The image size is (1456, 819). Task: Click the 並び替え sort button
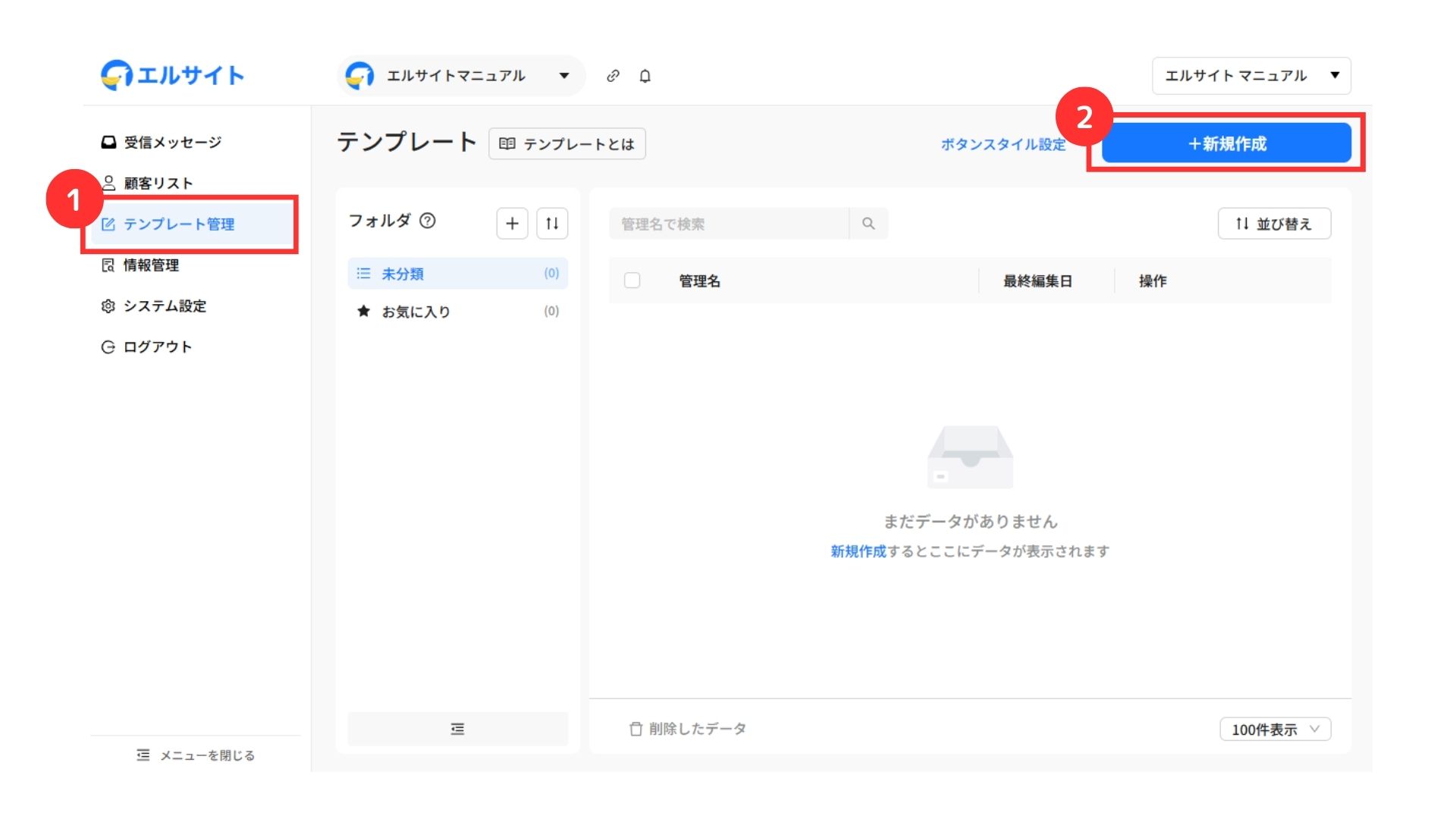(x=1273, y=224)
